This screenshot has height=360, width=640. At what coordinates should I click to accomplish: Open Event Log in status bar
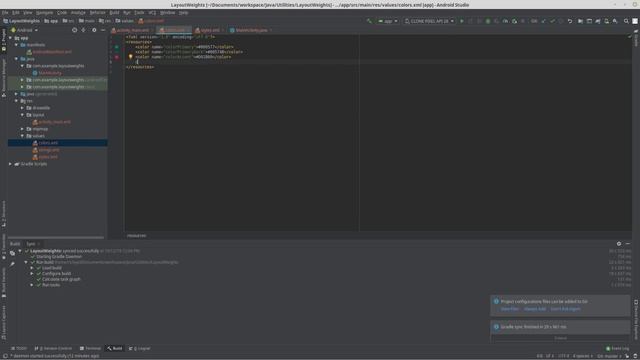coord(618,348)
